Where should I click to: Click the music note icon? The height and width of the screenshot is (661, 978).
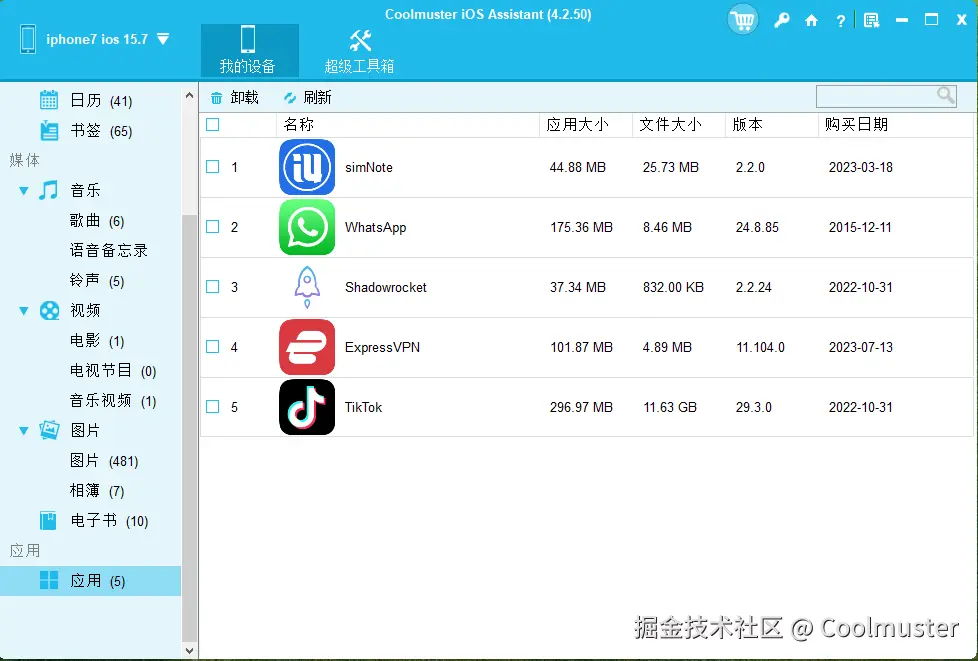coord(49,190)
